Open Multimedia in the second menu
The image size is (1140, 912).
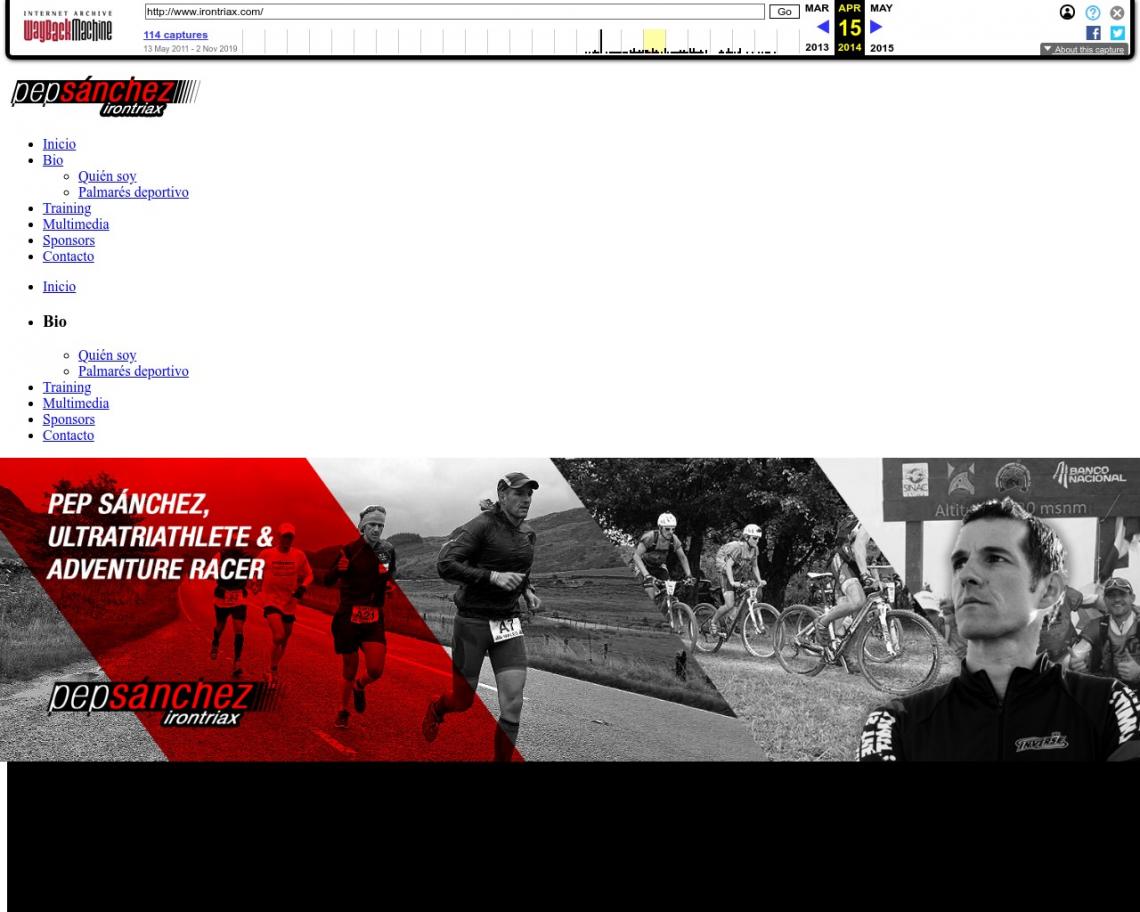pyautogui.click(x=76, y=403)
